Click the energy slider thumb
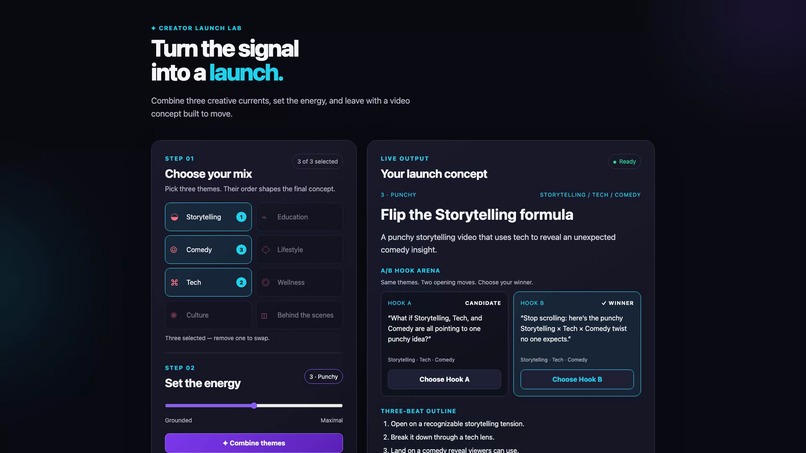Image resolution: width=806 pixels, height=453 pixels. click(254, 405)
